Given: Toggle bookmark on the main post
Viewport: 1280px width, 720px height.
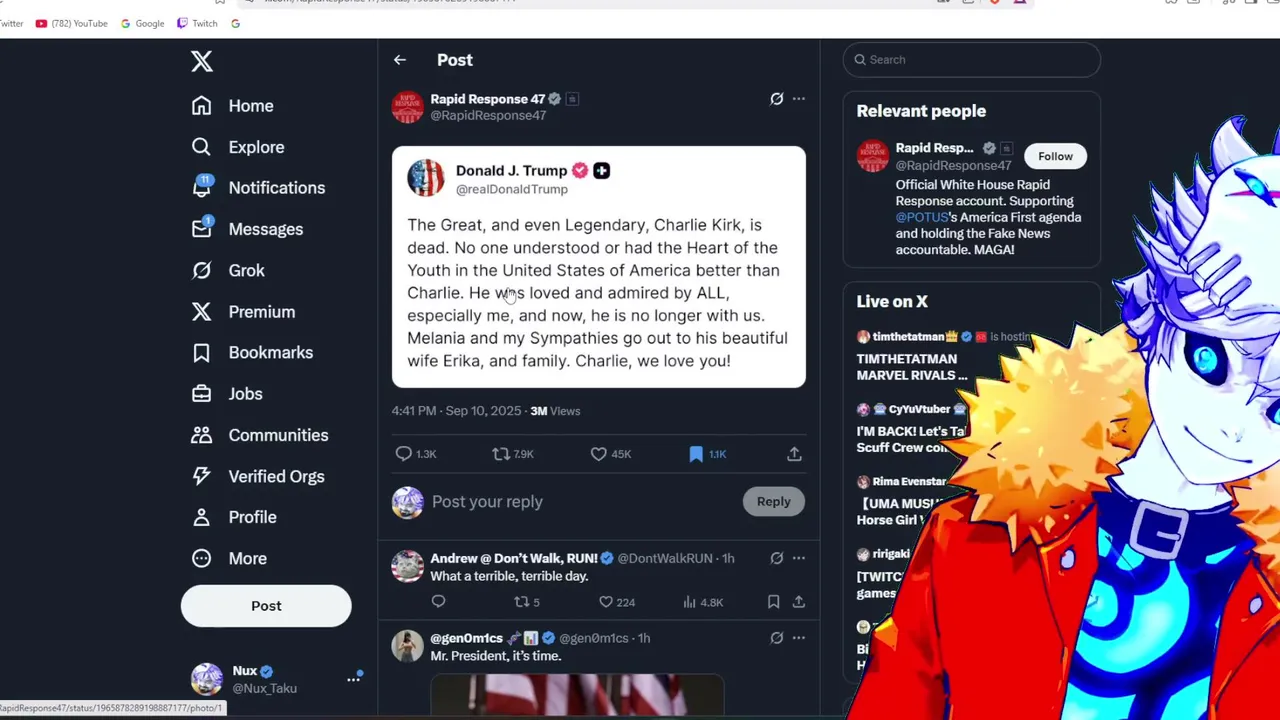Looking at the screenshot, I should [696, 454].
